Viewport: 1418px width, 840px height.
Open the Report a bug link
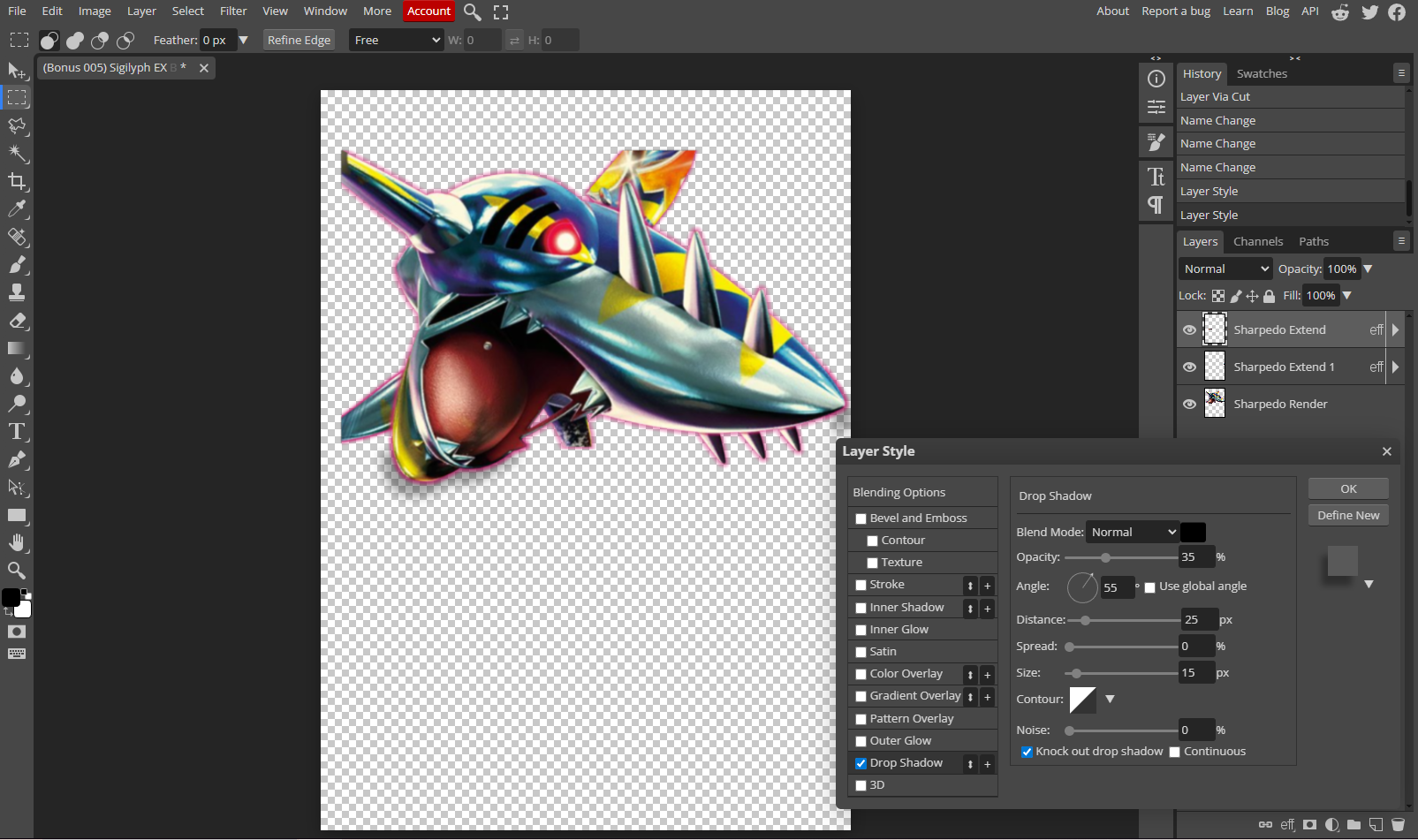pyautogui.click(x=1176, y=11)
